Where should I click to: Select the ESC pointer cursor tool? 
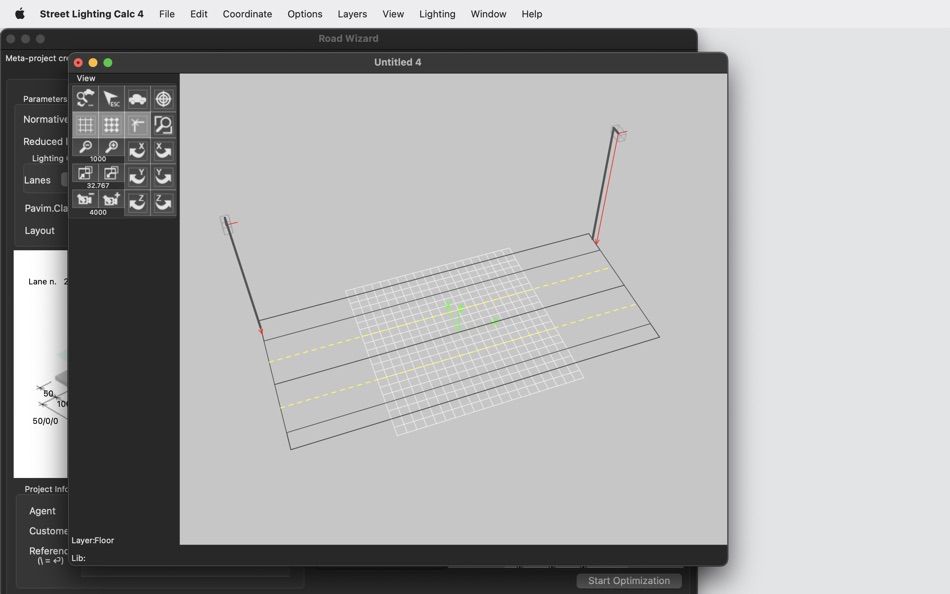point(111,98)
